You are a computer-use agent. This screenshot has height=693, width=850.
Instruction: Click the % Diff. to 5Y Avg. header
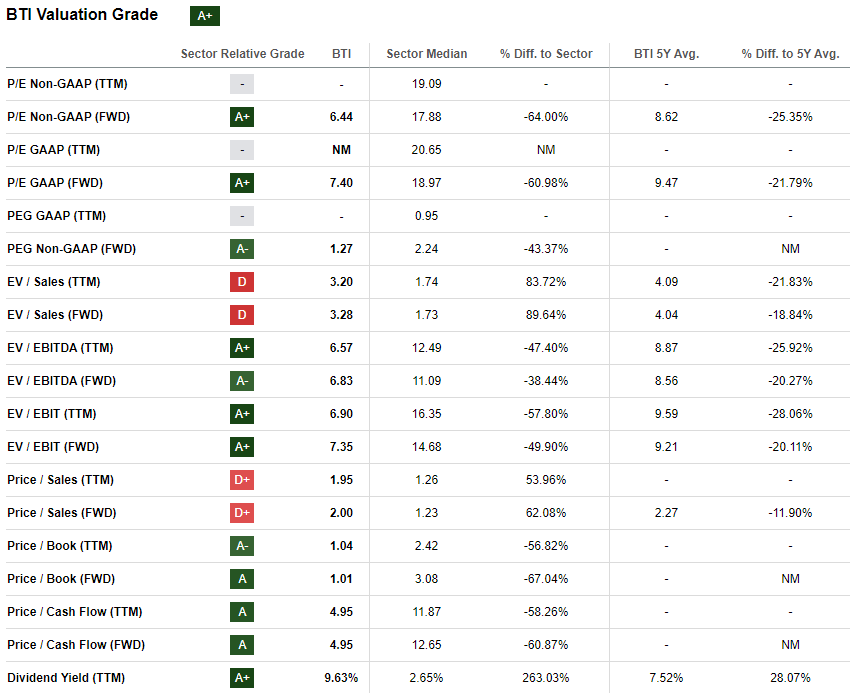pos(790,54)
